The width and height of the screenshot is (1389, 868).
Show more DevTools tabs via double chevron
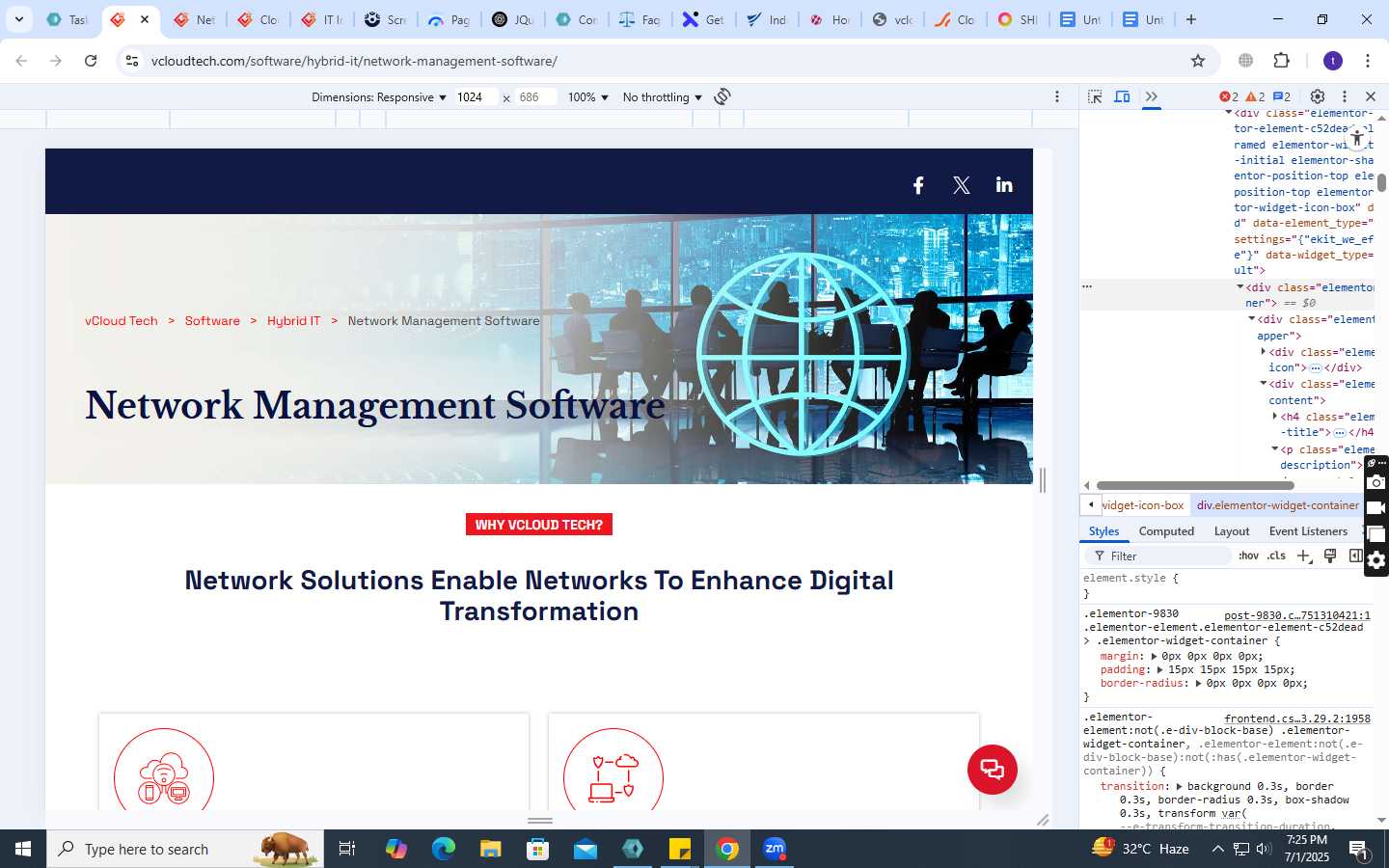(x=1151, y=96)
